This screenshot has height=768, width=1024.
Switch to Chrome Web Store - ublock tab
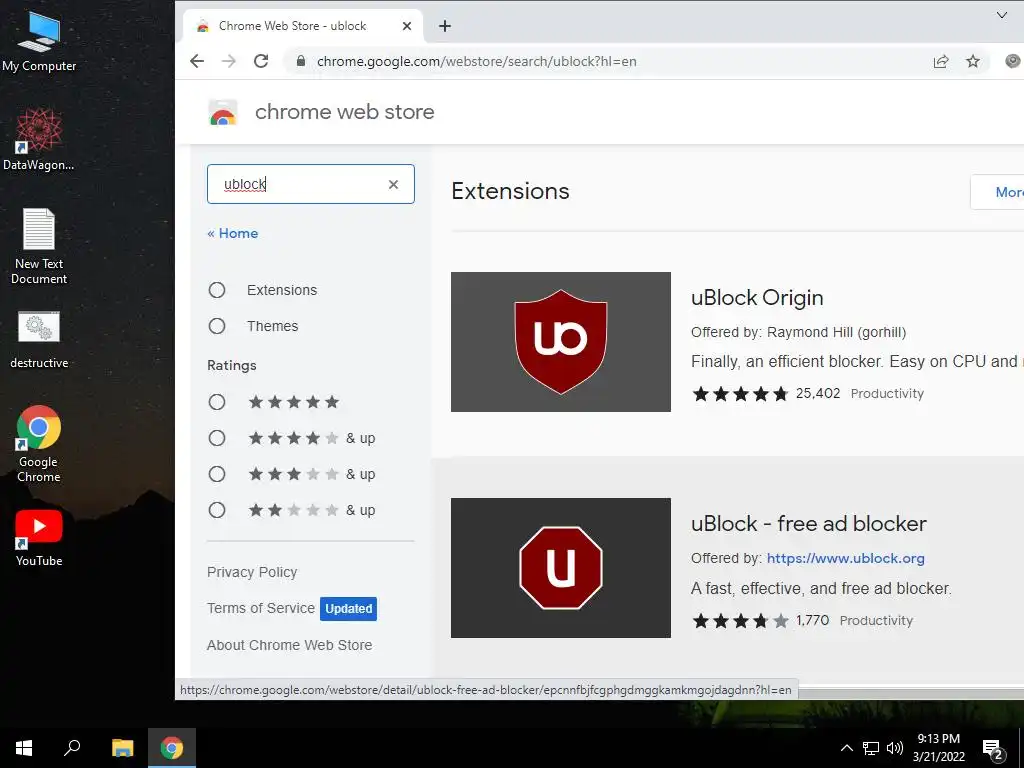[x=302, y=26]
